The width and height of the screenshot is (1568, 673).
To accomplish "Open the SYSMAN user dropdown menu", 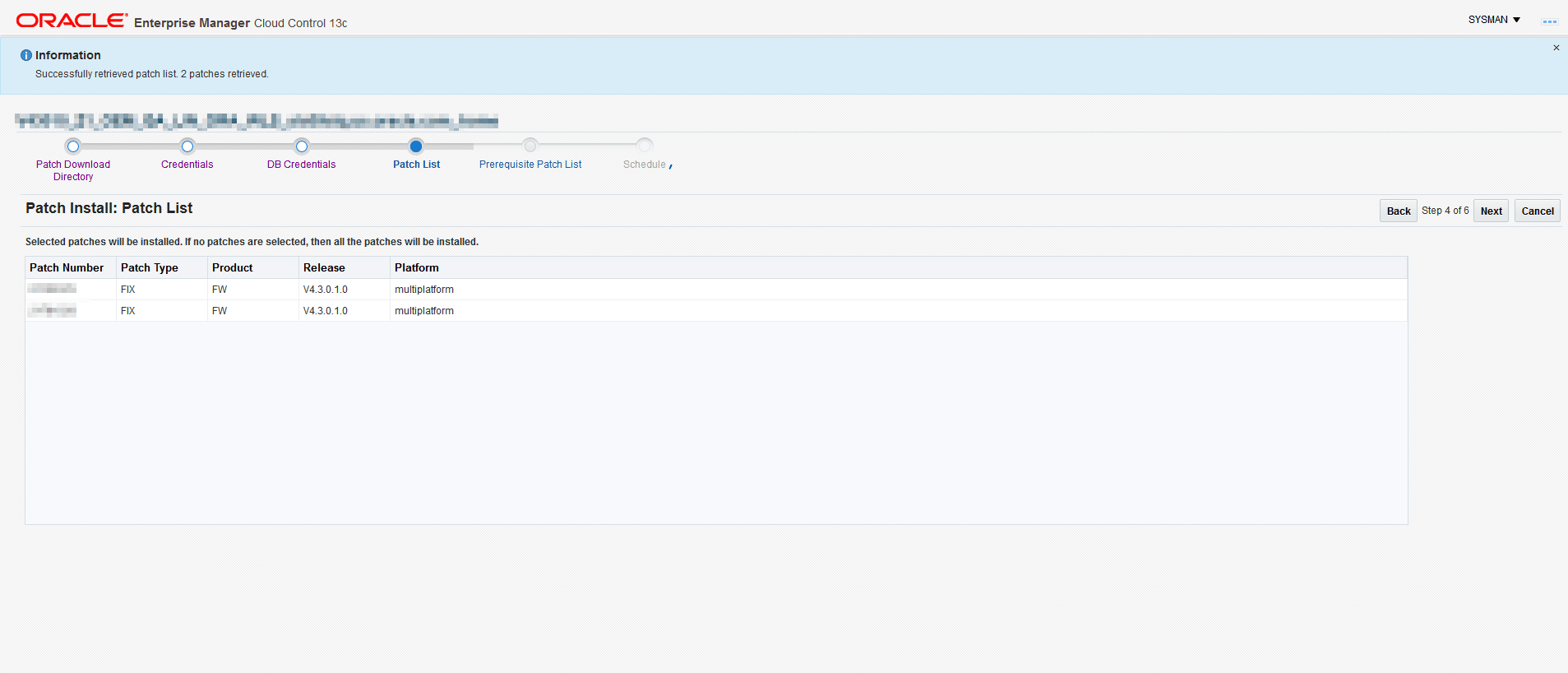I will coord(1494,20).
